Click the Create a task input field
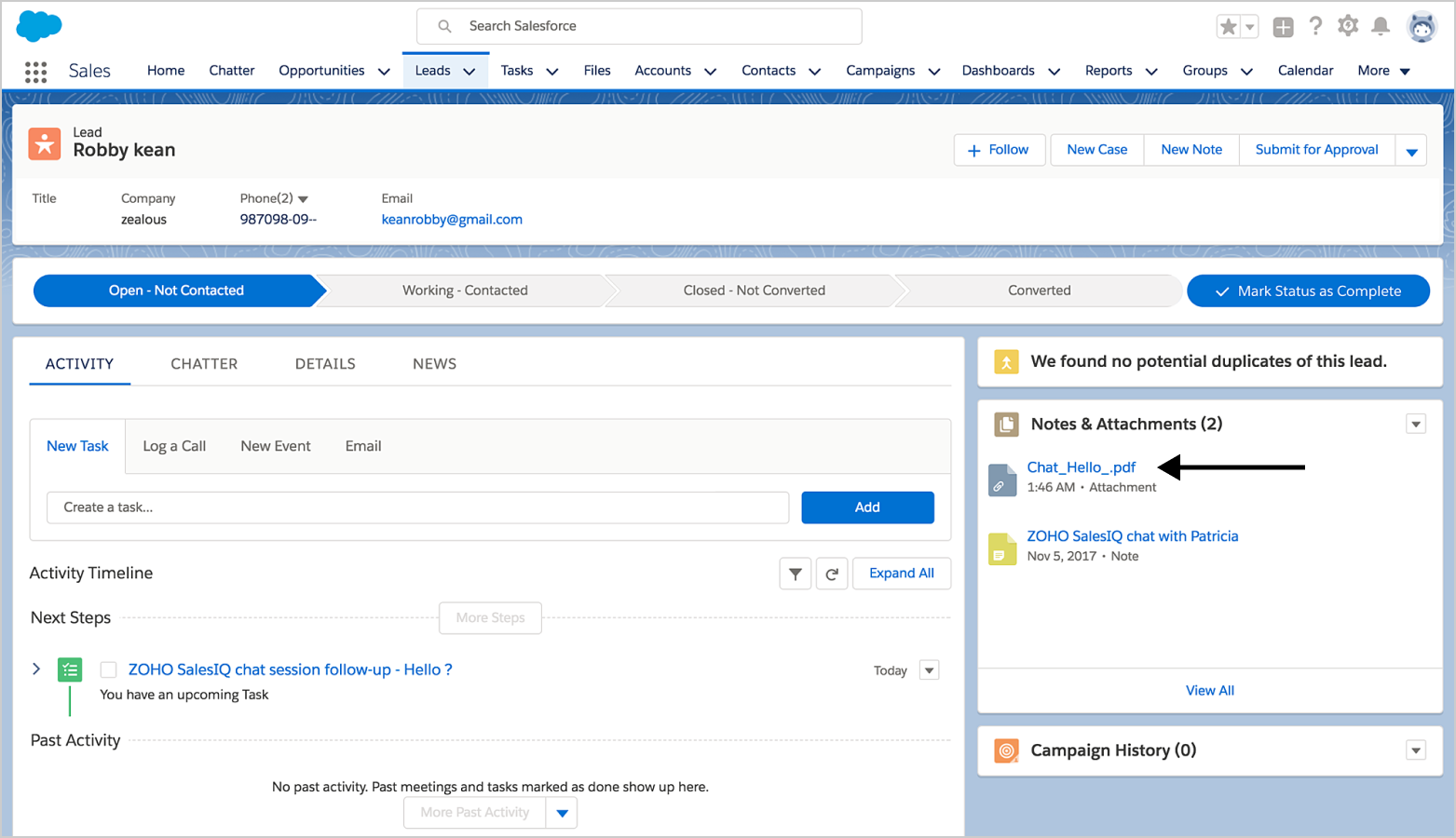The width and height of the screenshot is (1456, 838). (417, 507)
